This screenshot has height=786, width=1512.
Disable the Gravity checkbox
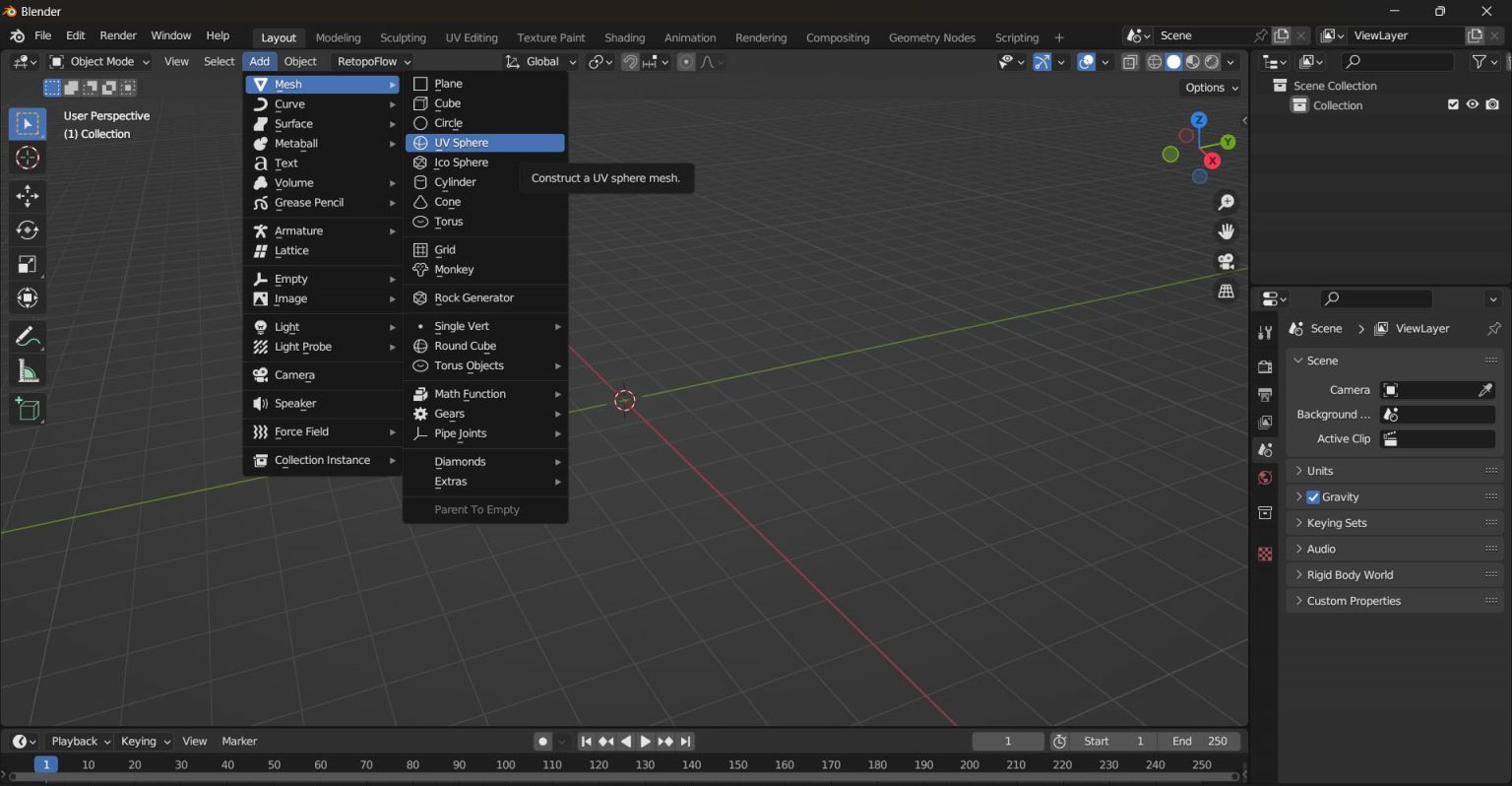click(x=1312, y=497)
